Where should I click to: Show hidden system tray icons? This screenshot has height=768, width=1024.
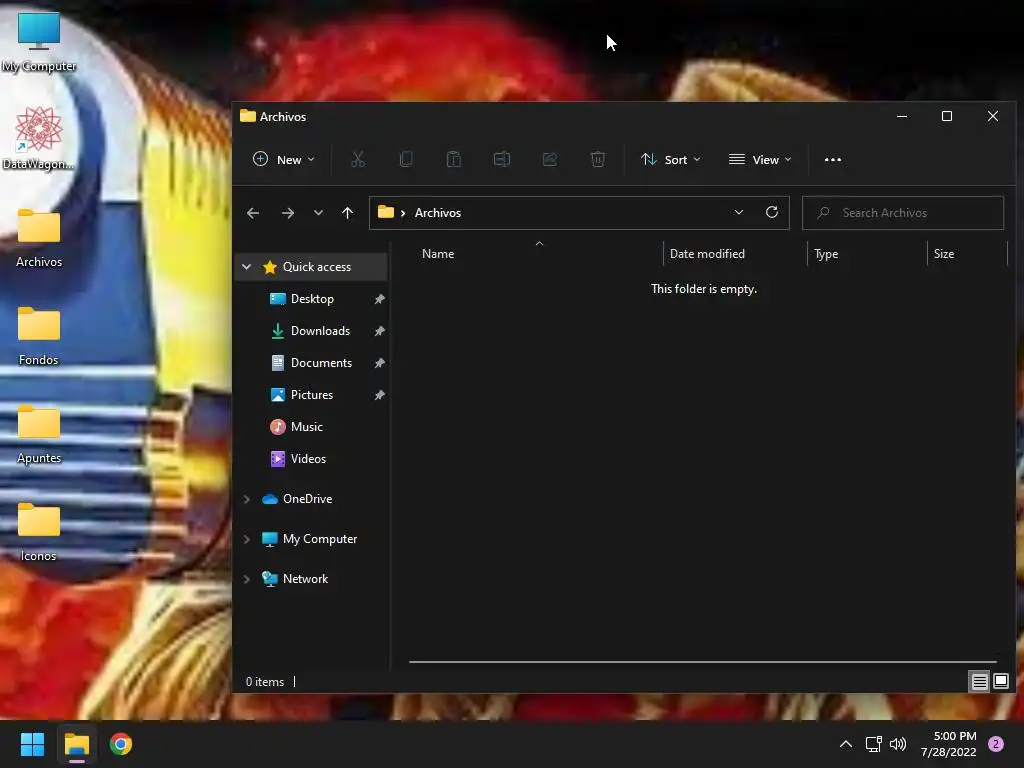846,744
